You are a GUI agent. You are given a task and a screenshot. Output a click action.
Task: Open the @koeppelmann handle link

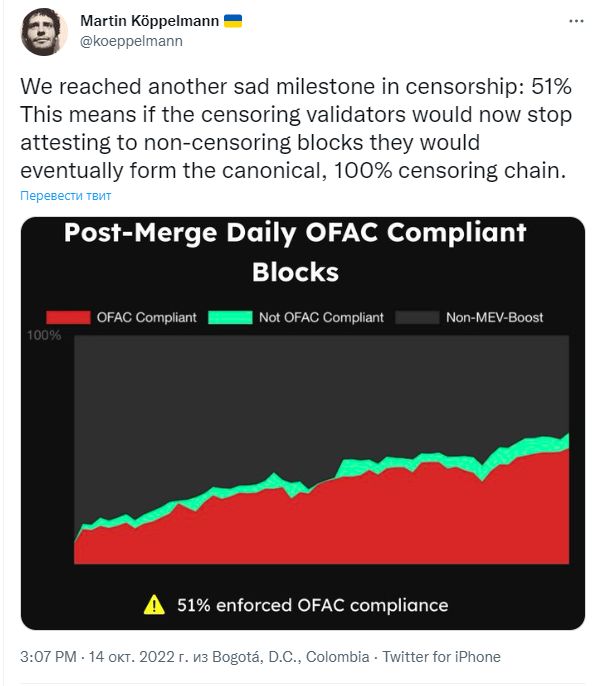coord(131,41)
